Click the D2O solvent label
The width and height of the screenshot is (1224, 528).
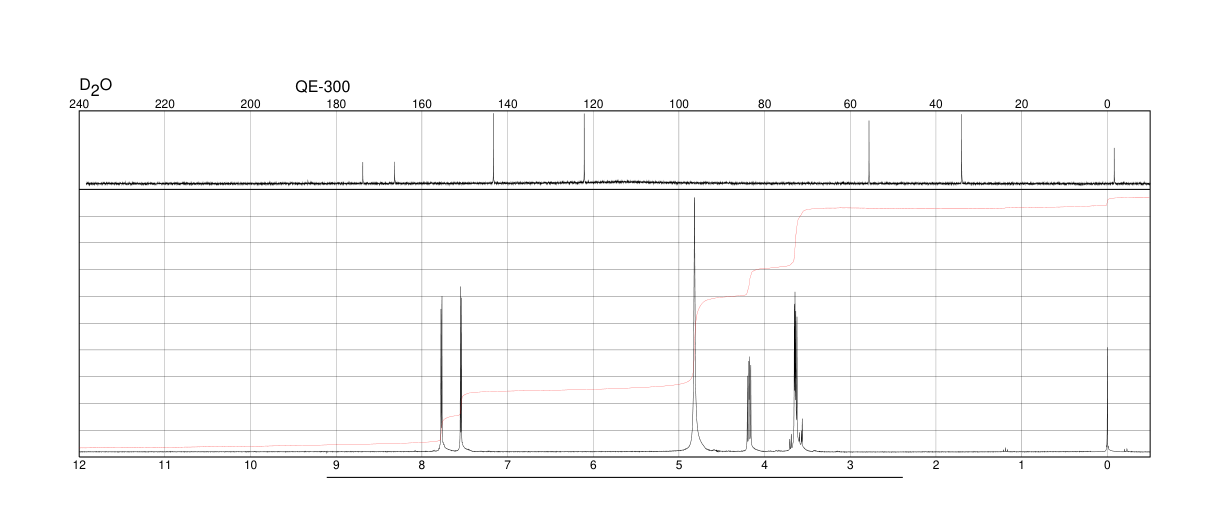(95, 87)
